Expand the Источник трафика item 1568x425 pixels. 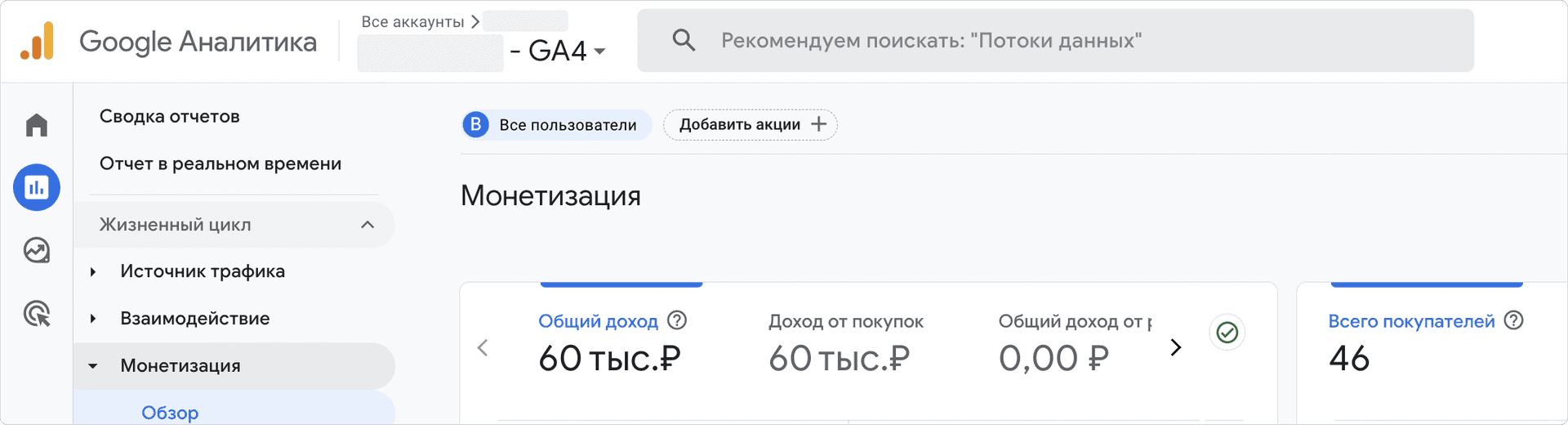tap(93, 271)
